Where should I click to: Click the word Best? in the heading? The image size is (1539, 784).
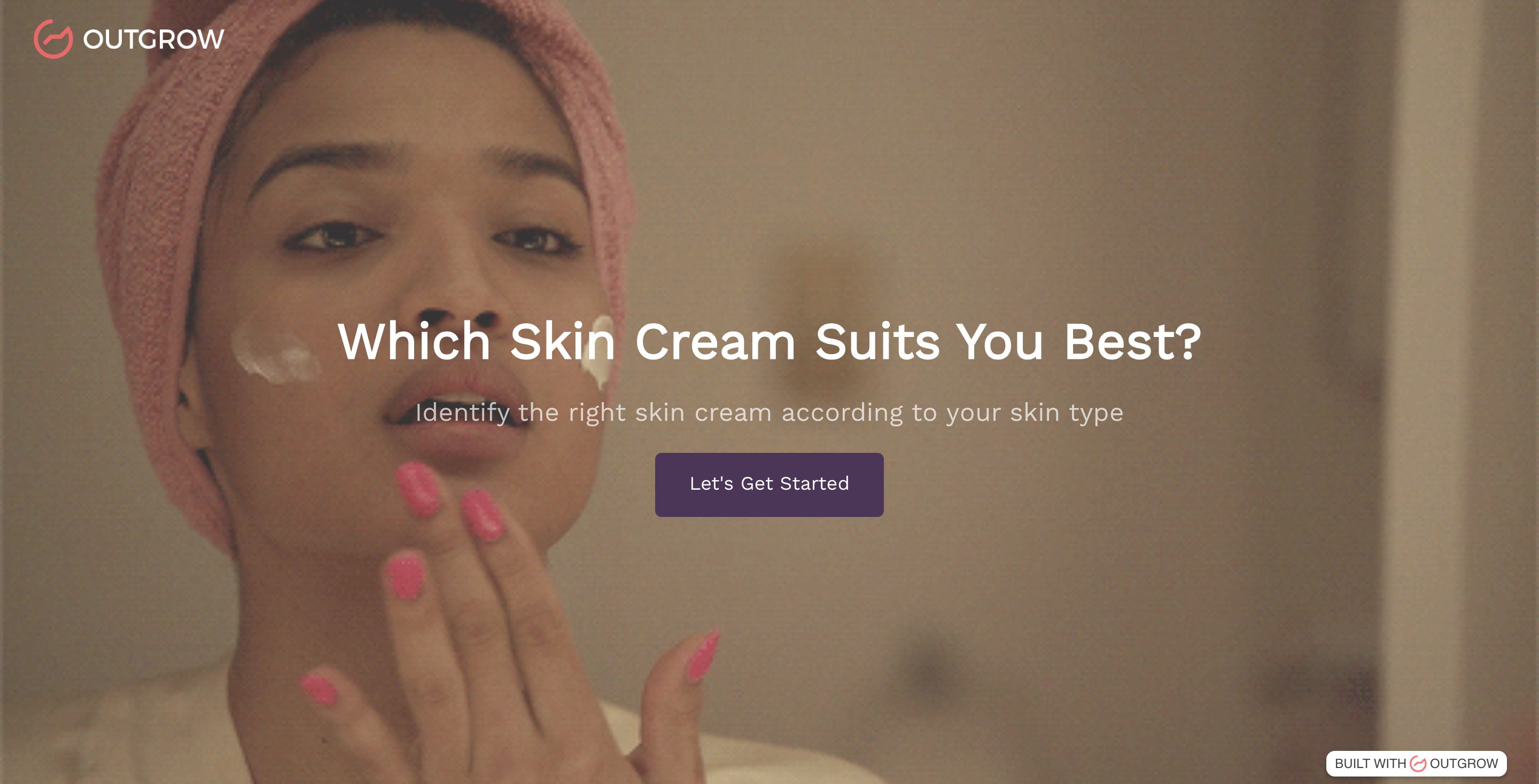(x=1133, y=342)
